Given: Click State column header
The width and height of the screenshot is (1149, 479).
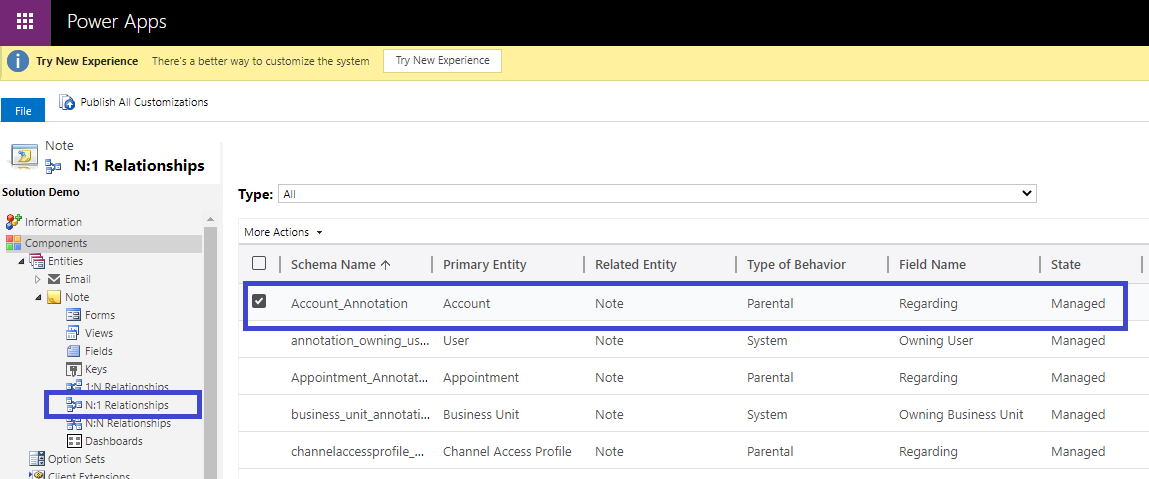Looking at the screenshot, I should (1065, 264).
